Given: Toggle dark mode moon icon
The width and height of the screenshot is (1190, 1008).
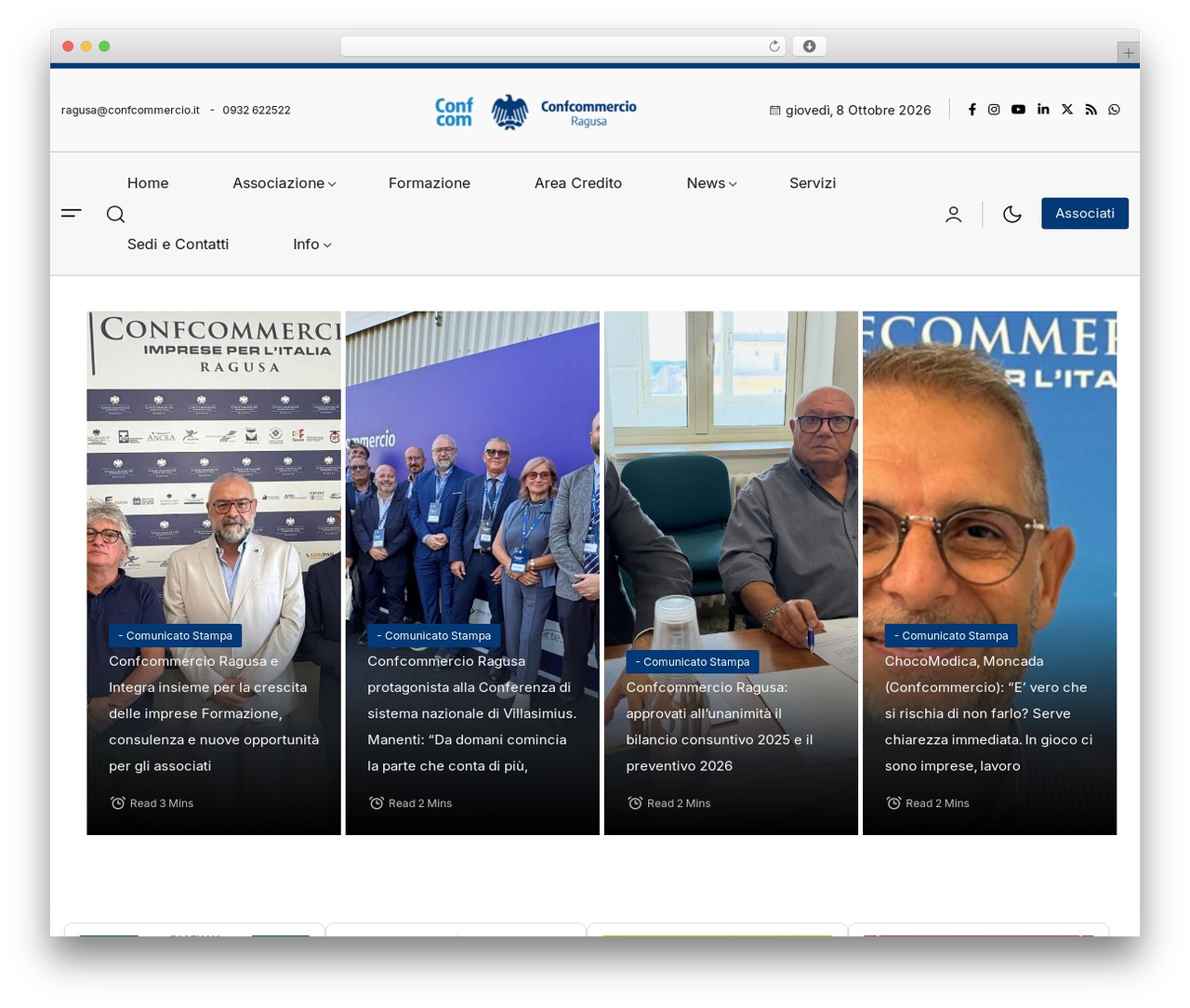Looking at the screenshot, I should 1012,214.
